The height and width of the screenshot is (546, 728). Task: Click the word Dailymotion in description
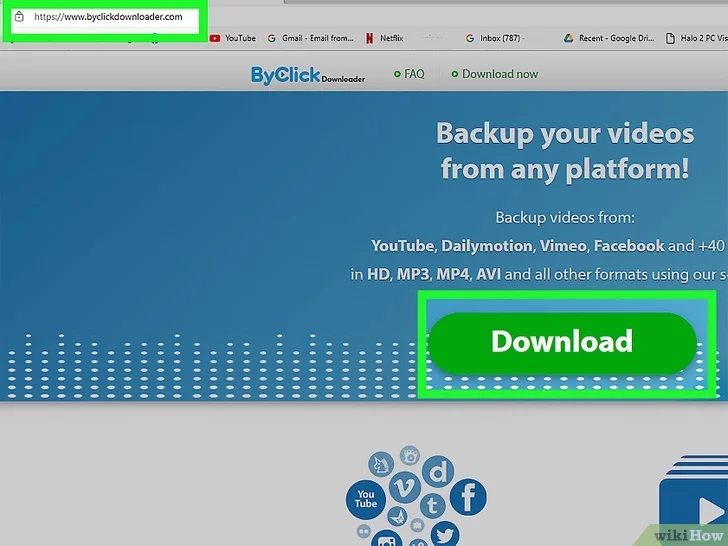click(x=487, y=246)
